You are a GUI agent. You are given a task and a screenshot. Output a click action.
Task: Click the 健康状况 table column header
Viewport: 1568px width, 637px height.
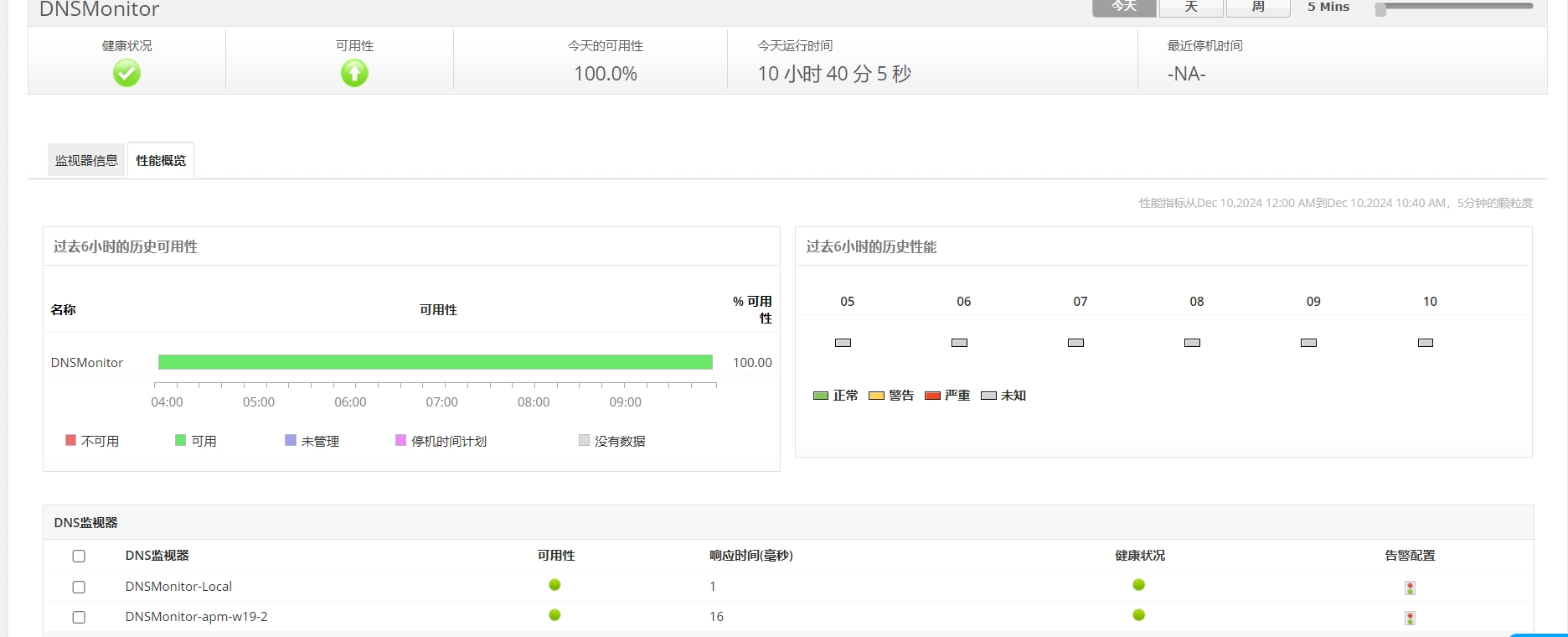pos(1140,556)
